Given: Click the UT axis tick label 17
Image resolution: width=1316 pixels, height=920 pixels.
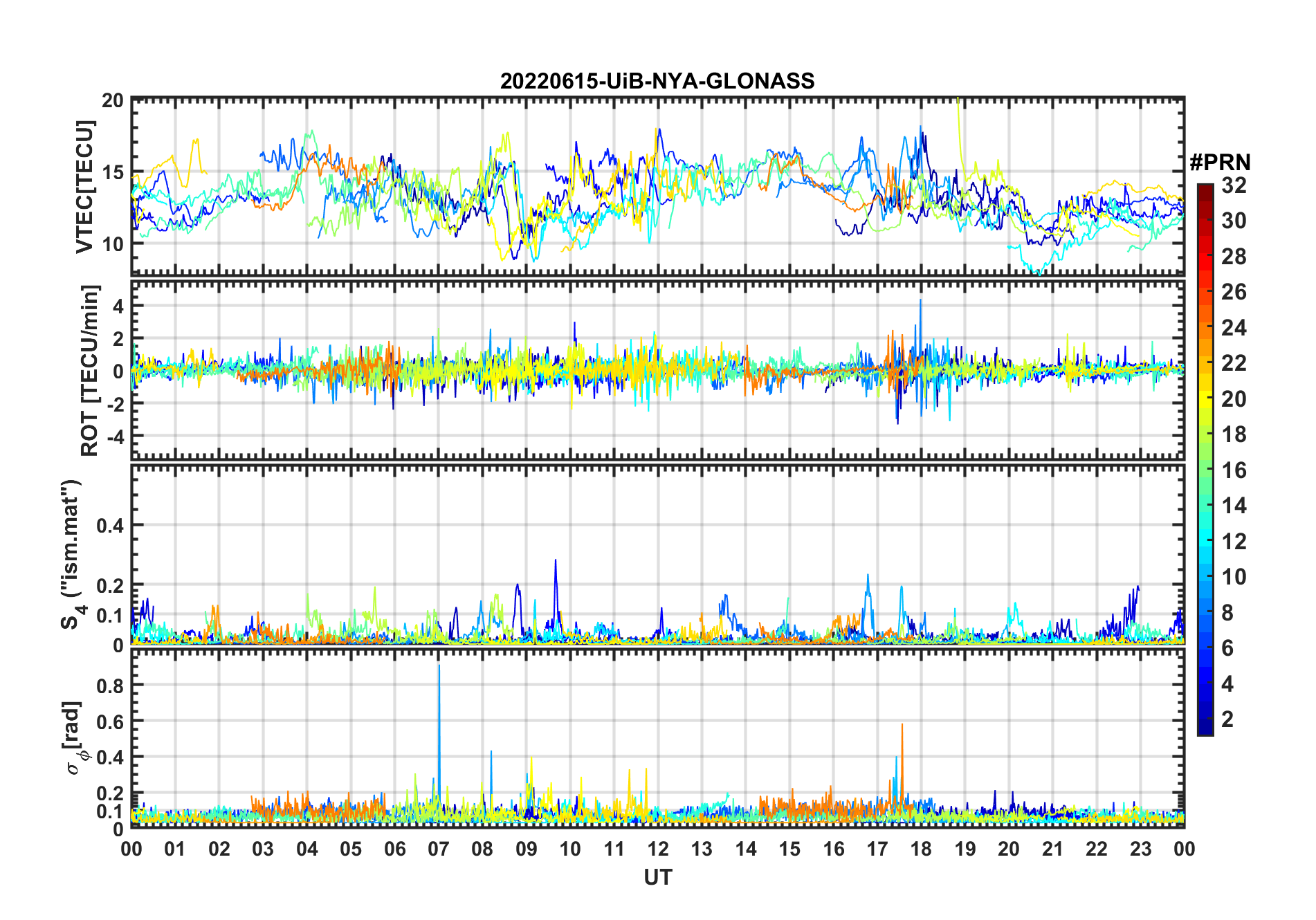Looking at the screenshot, I should tap(877, 849).
